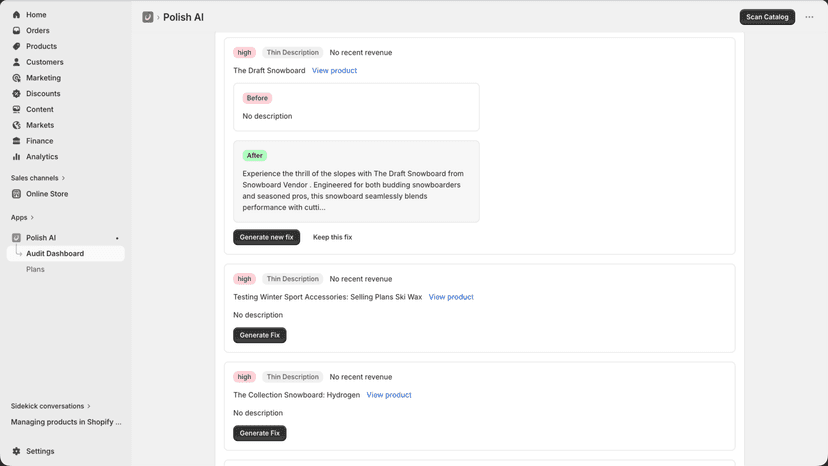Click Keep this fix
This screenshot has height=466, width=828.
[x=332, y=237]
